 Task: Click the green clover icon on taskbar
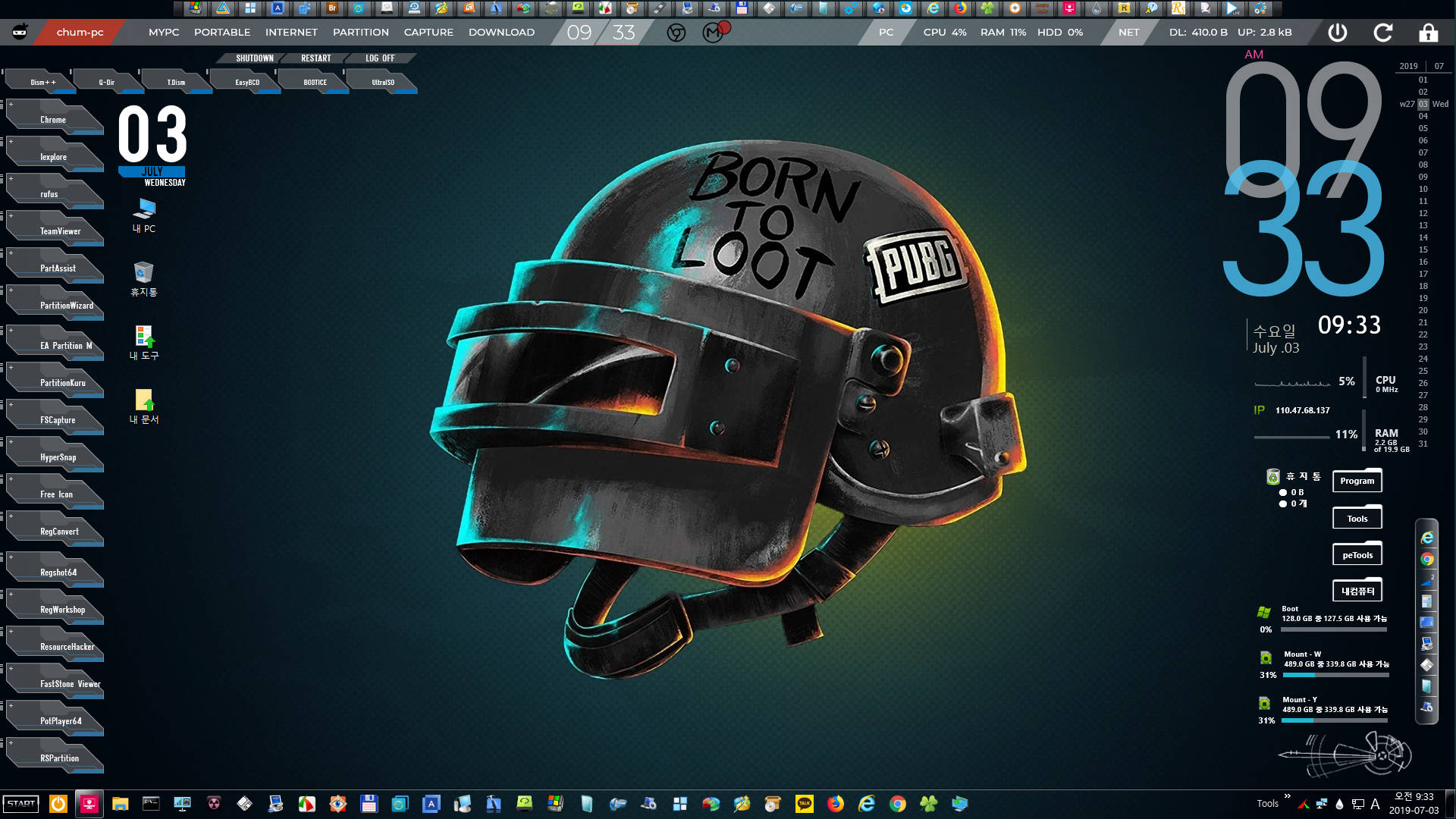click(x=929, y=804)
